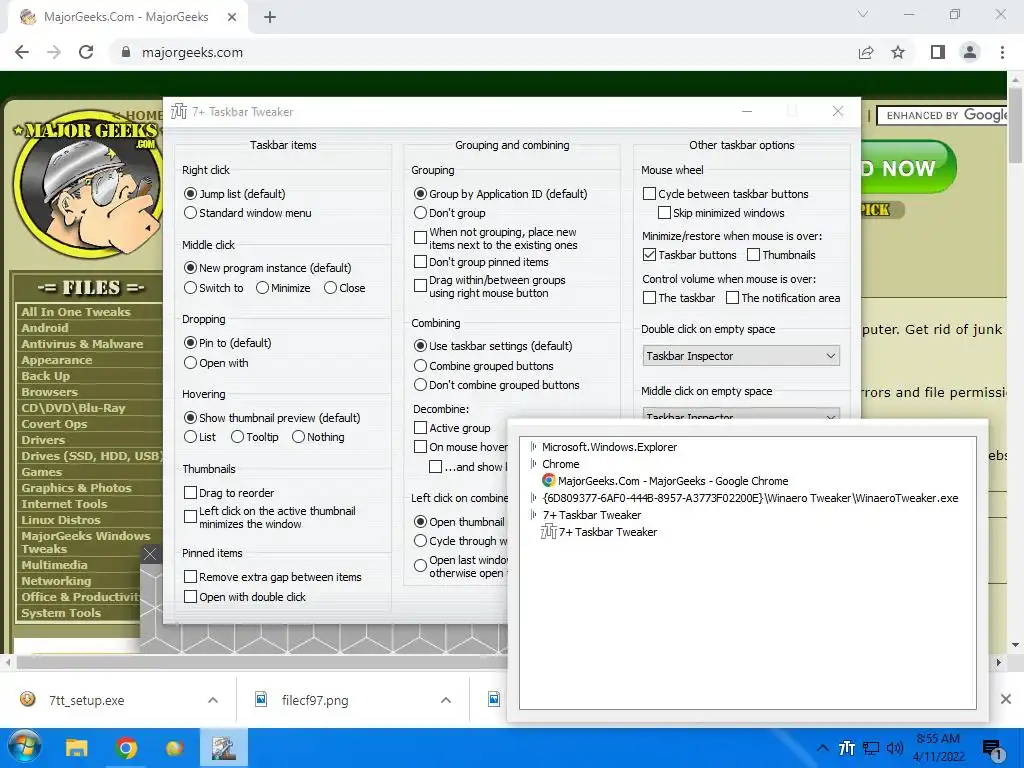Click 7+ Taskbar Tweaker title bar icon

click(179, 112)
